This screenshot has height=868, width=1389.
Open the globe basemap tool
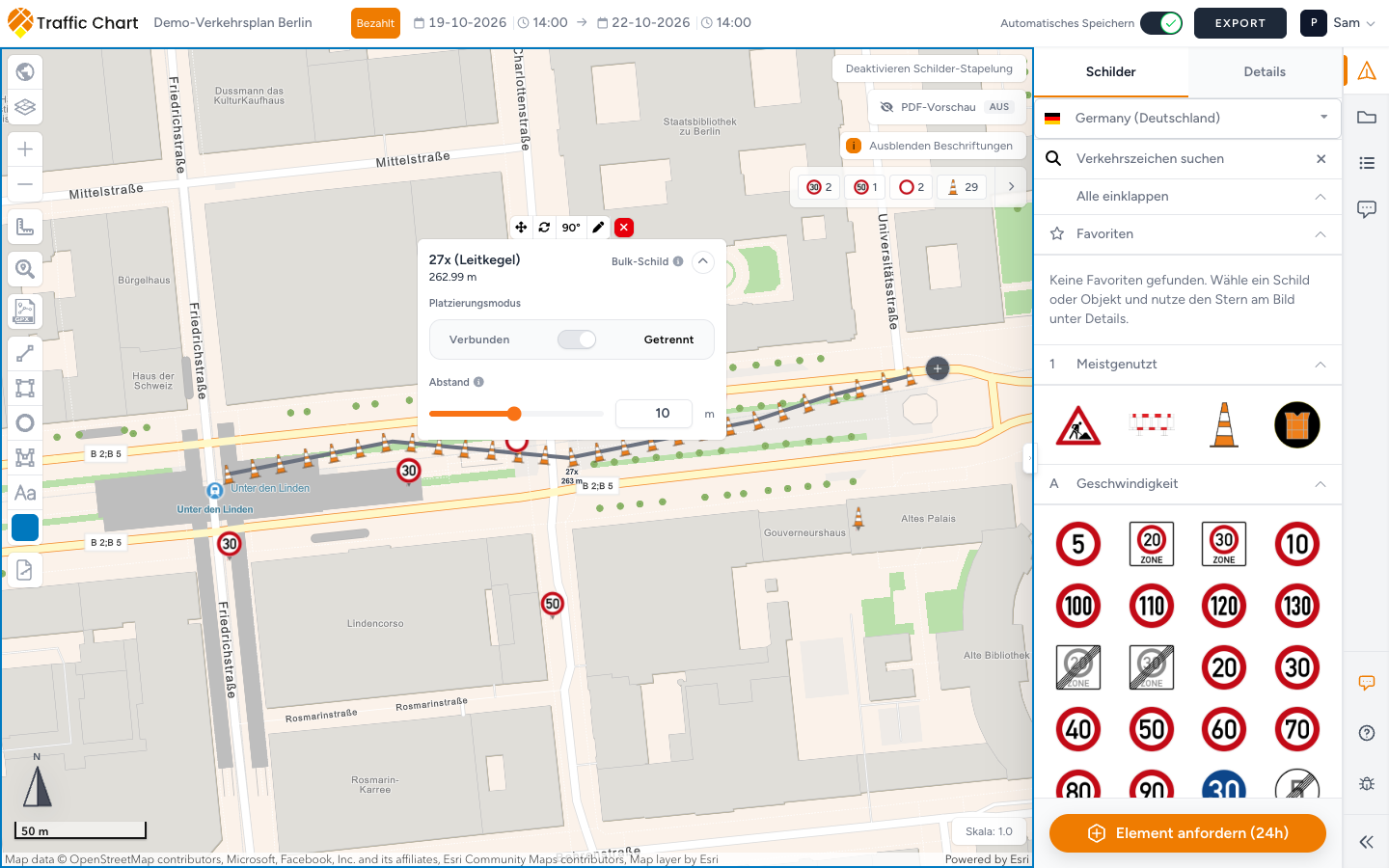pyautogui.click(x=25, y=71)
